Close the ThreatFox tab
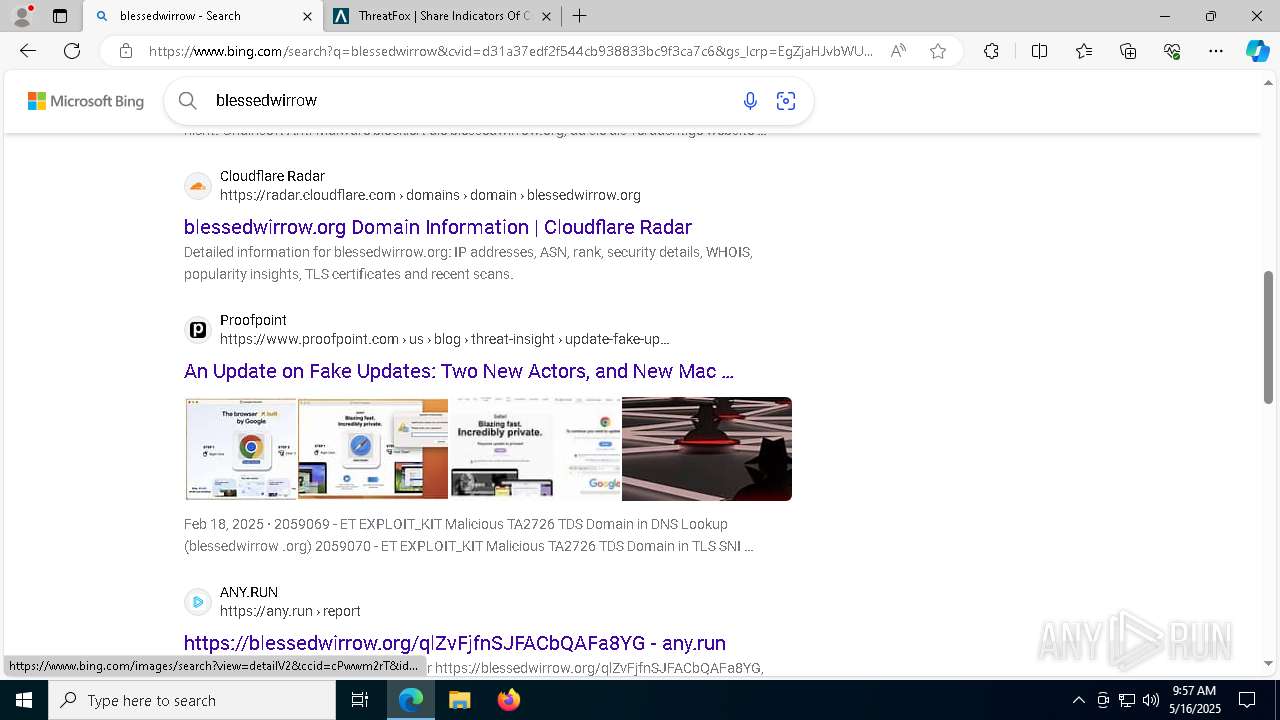1280x720 pixels. 547,16
